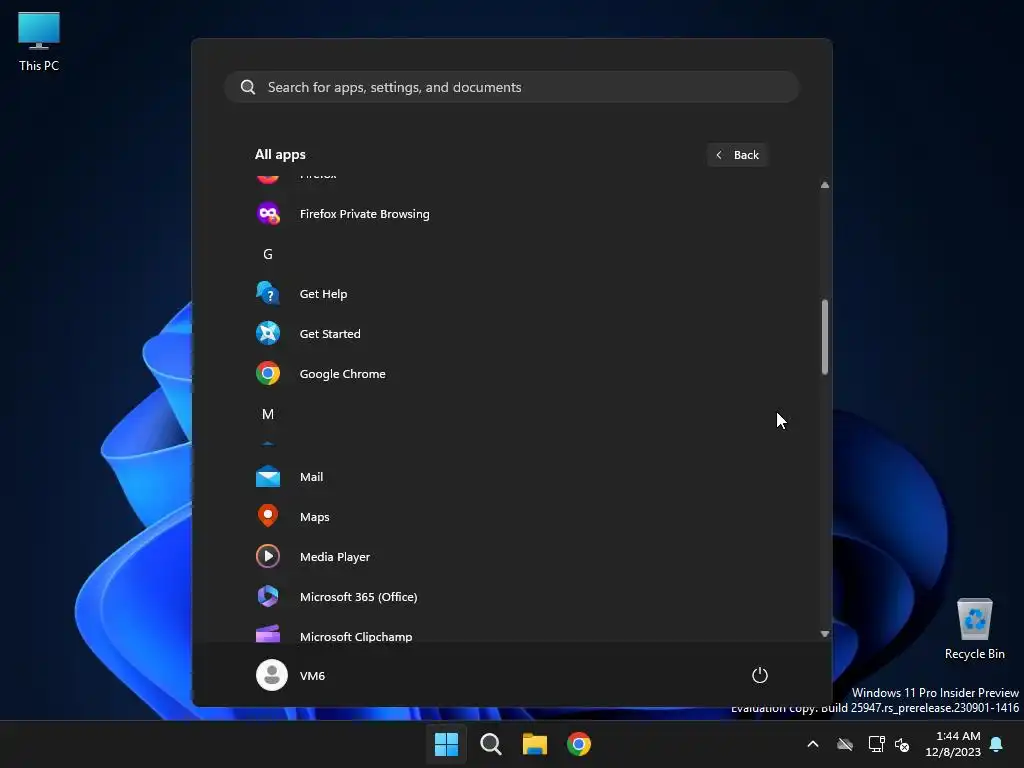This screenshot has height=768, width=1024.
Task: Click the network status tray icon
Action: [x=876, y=744]
